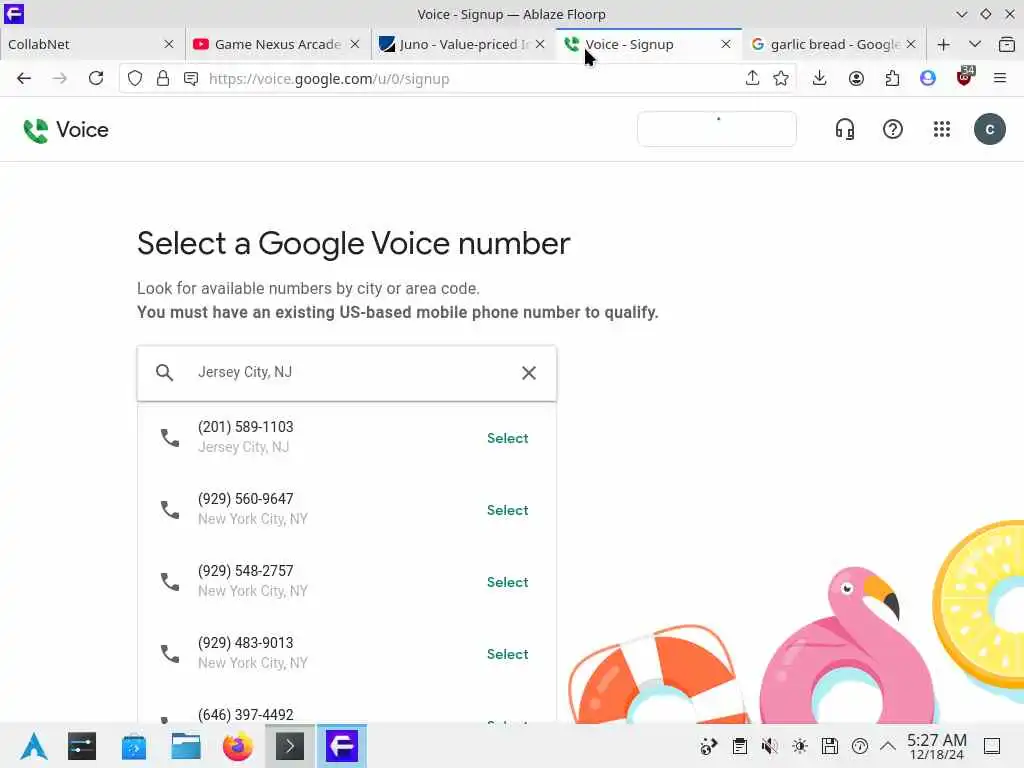Viewport: 1024px width, 768px height.
Task: Launch Firefox from the taskbar
Action: pos(238,746)
